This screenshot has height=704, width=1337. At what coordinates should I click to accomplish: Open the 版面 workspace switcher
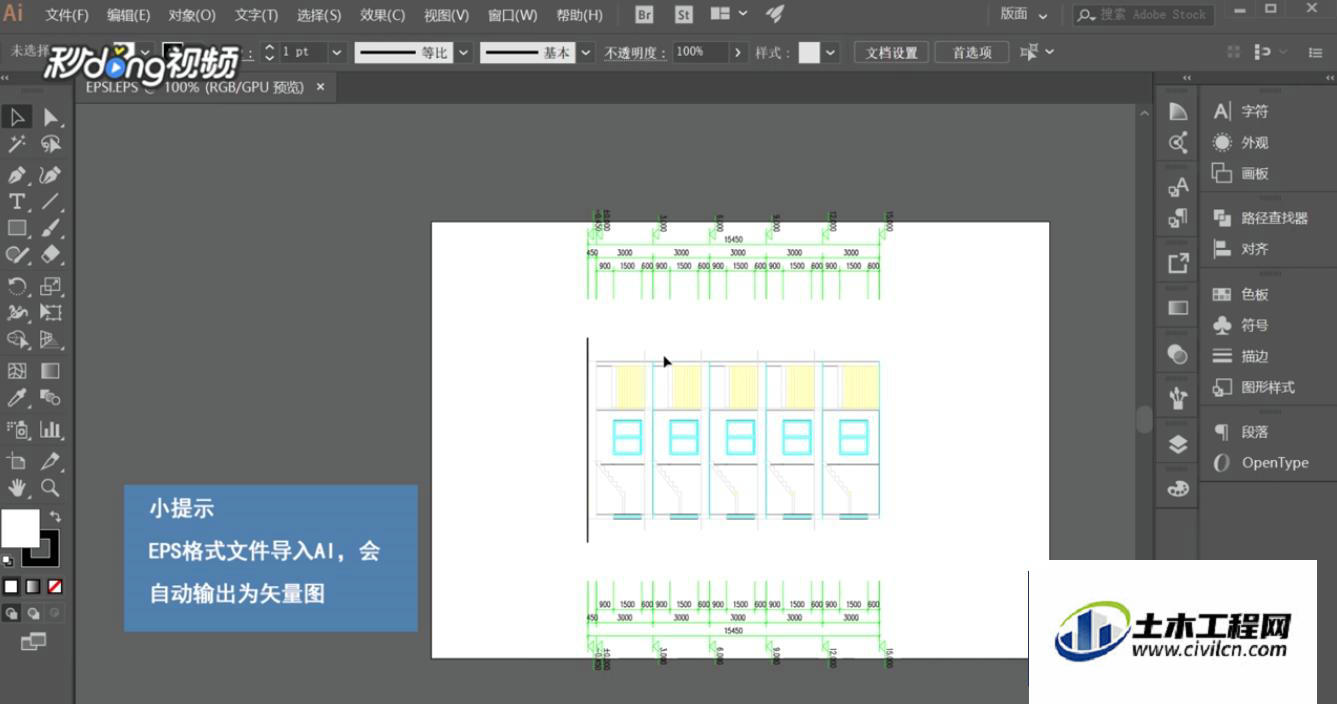1024,15
